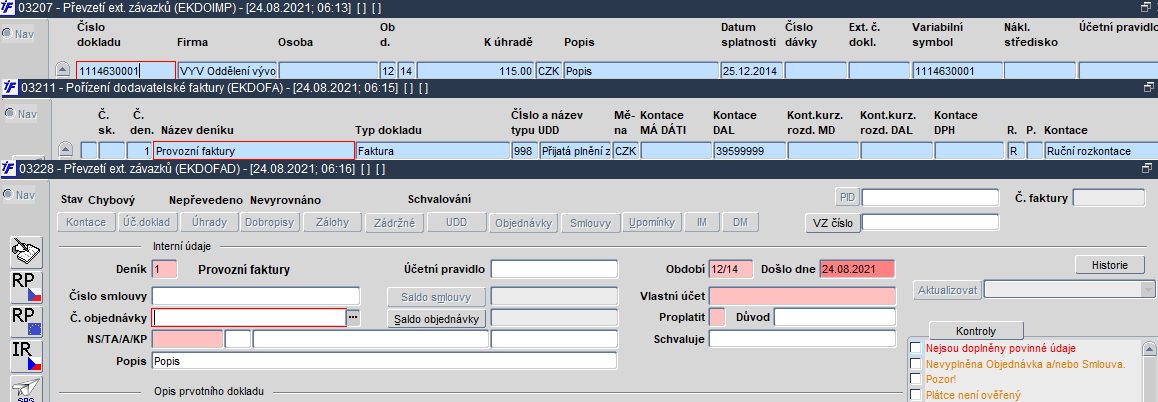Focus the Vlastní účet field
1158x402 pixels.
[x=802, y=296]
